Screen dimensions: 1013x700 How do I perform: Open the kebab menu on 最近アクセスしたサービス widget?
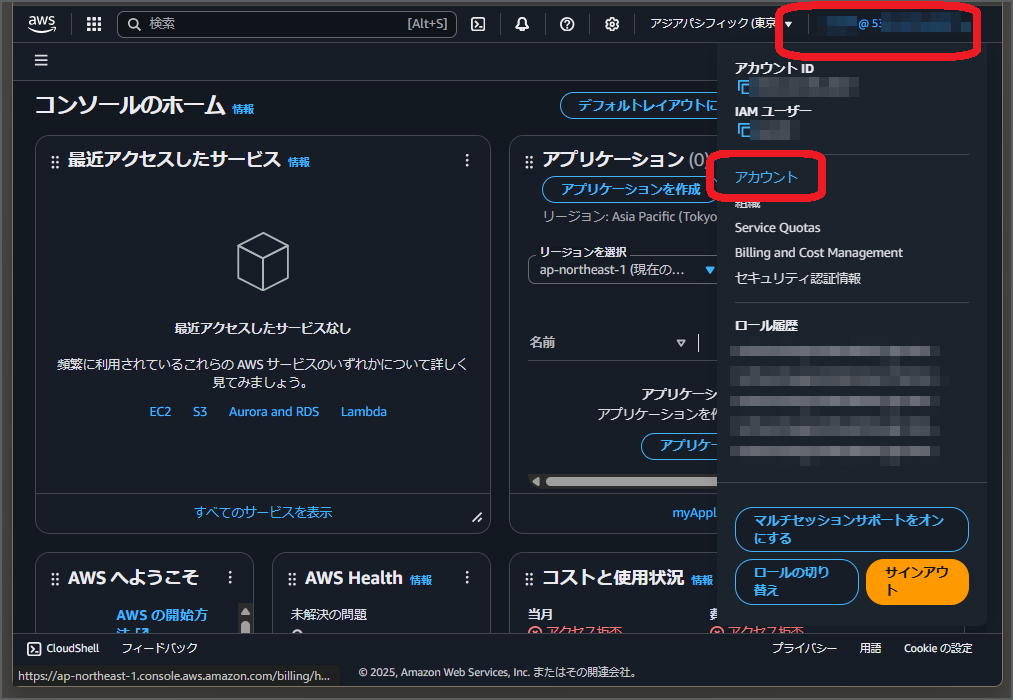tap(466, 160)
